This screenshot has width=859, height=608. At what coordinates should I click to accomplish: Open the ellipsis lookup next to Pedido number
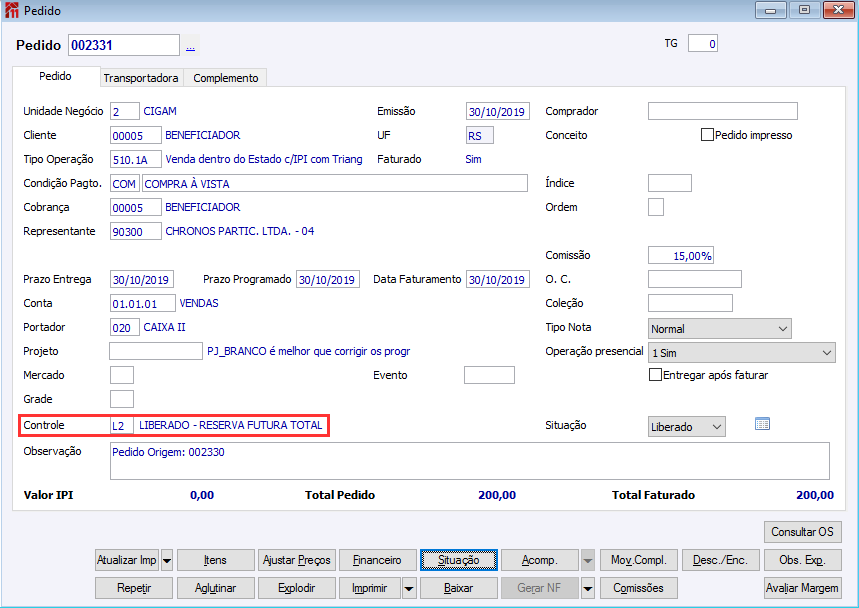[x=190, y=46]
